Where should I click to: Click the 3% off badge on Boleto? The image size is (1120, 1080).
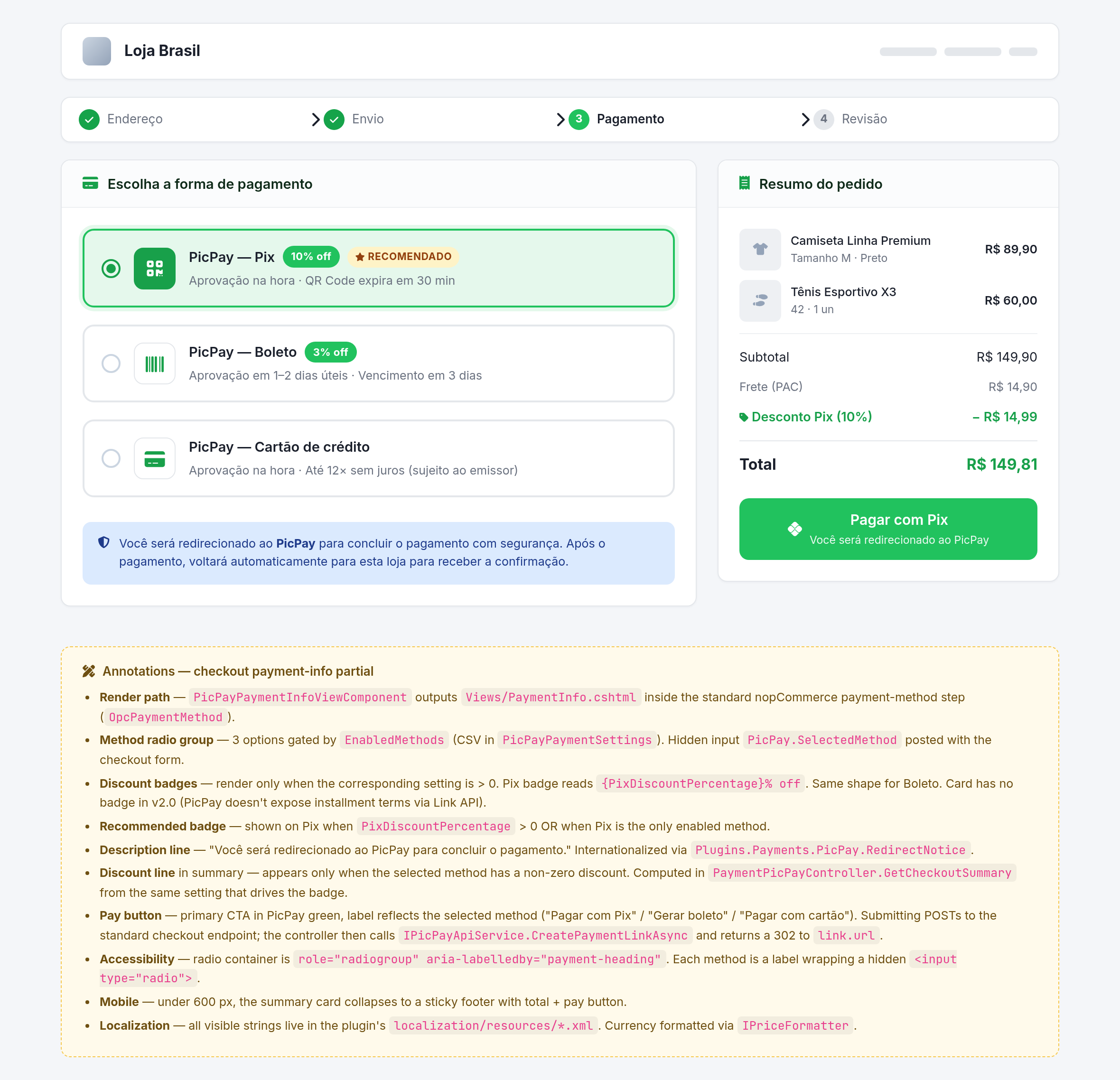(x=330, y=352)
